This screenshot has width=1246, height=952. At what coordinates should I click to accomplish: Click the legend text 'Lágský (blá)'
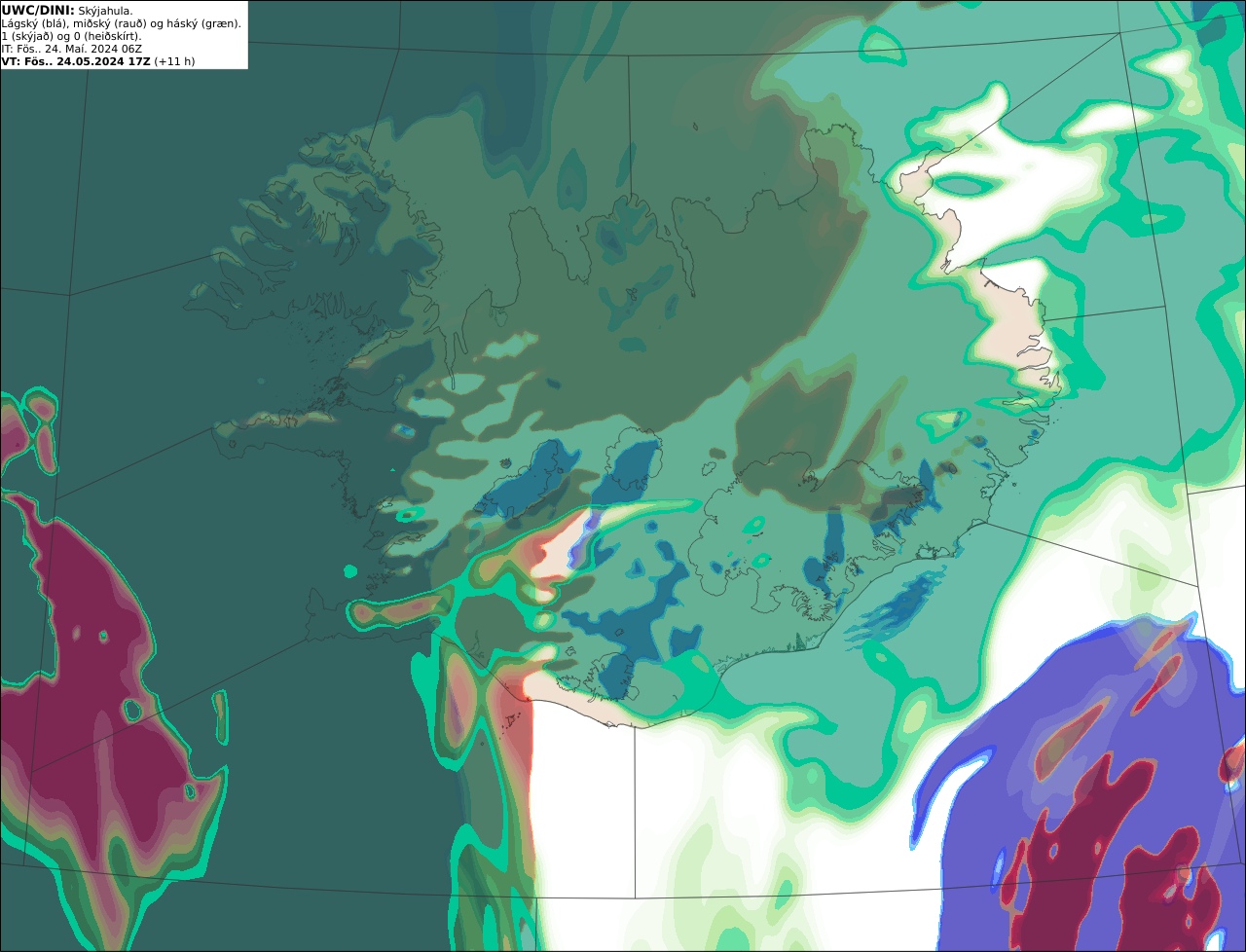(33, 23)
